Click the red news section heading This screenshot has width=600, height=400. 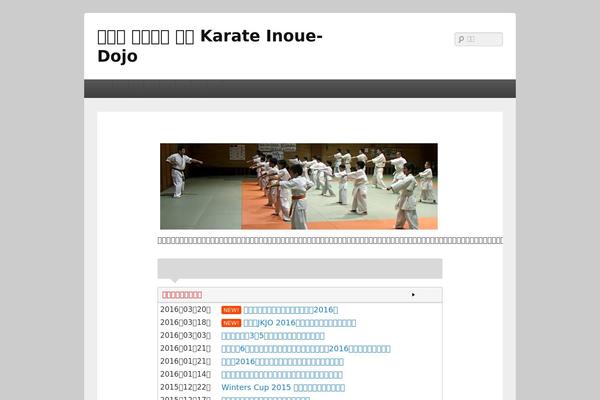click(182, 295)
